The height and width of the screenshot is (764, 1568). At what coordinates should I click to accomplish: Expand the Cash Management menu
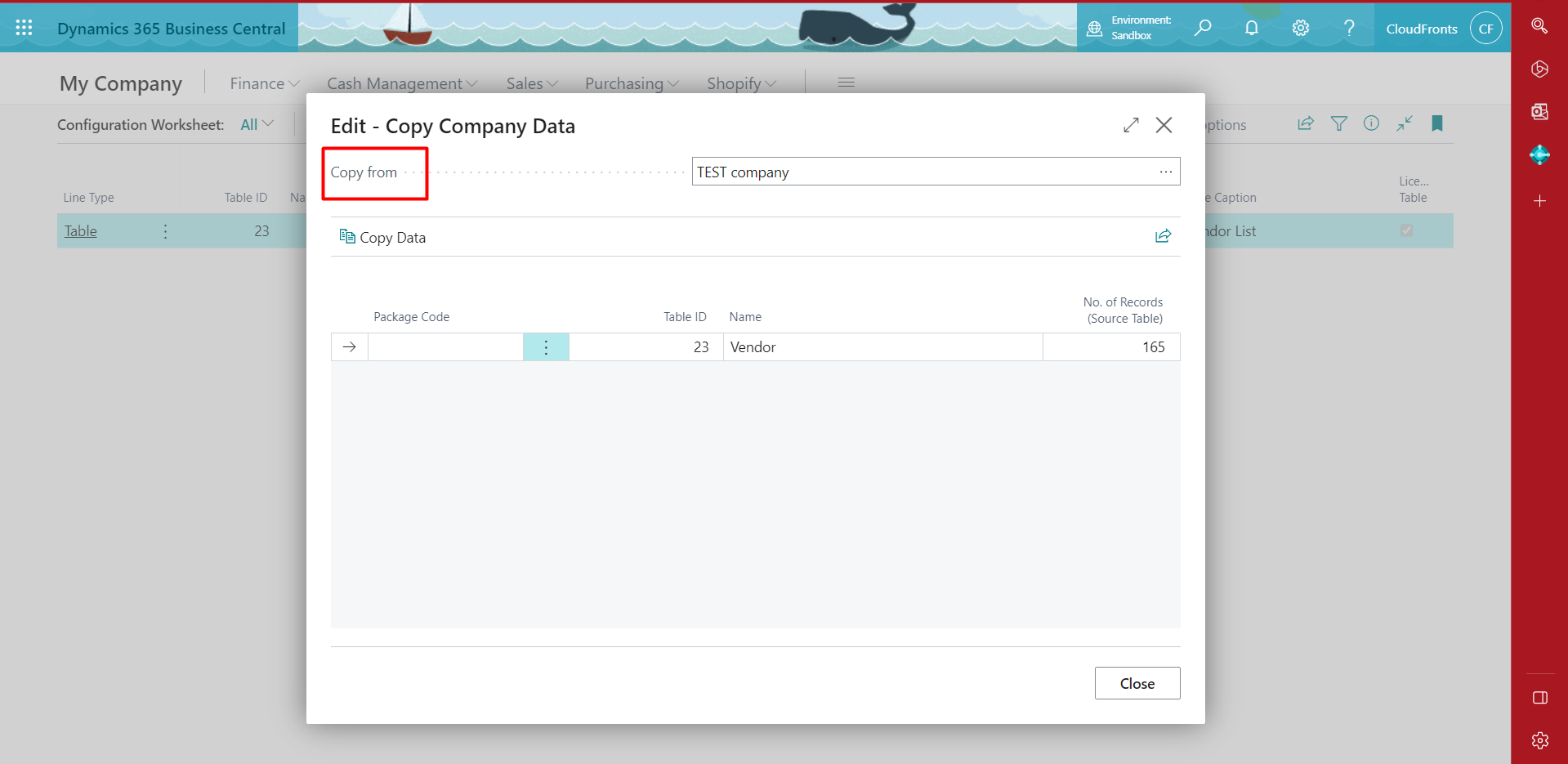click(401, 83)
